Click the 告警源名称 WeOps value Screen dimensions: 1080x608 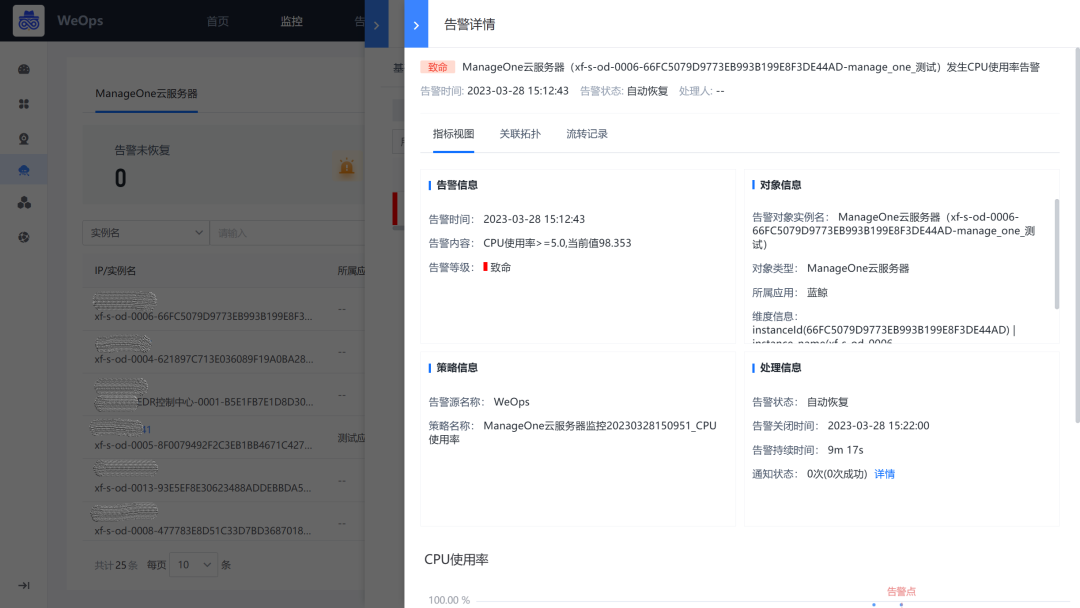511,401
